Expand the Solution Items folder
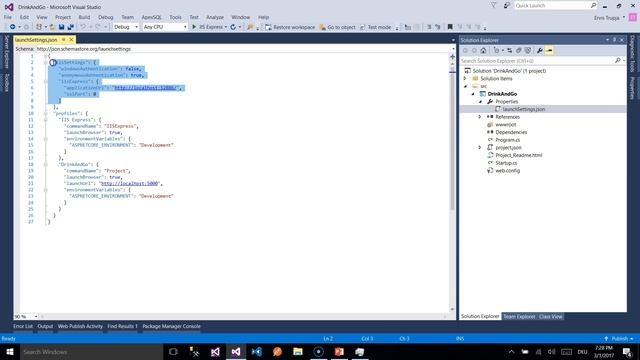This screenshot has width=640, height=360. click(x=464, y=78)
